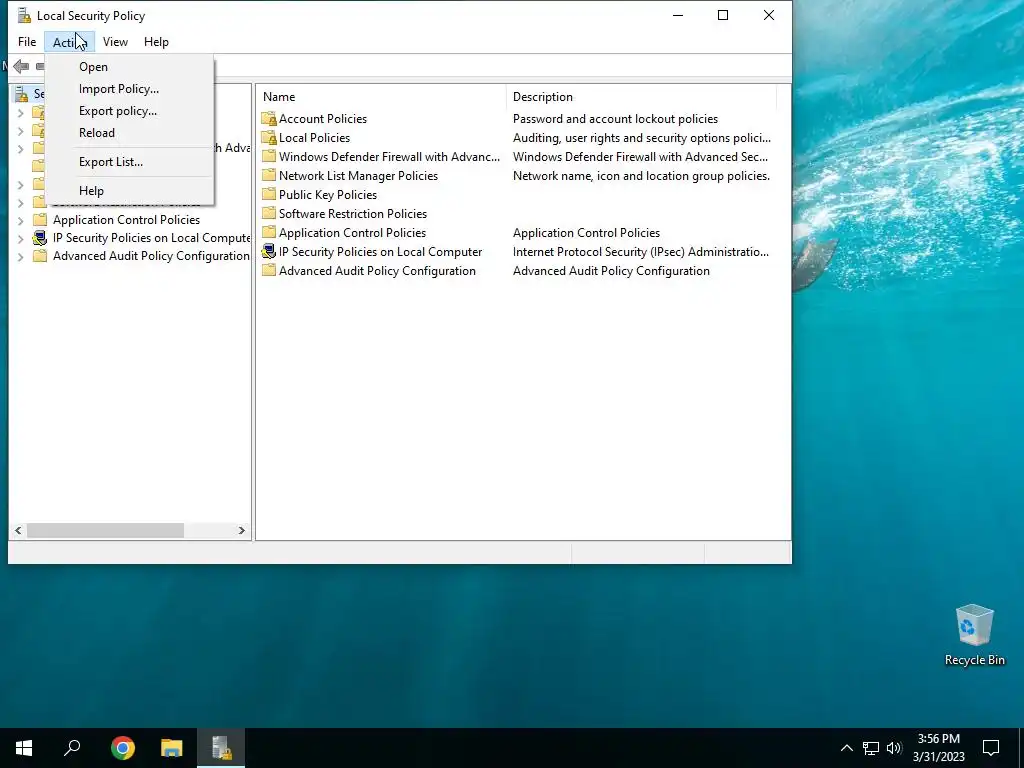Click 'Network name, icon and location group policies.' description
The image size is (1024, 768).
coord(641,176)
